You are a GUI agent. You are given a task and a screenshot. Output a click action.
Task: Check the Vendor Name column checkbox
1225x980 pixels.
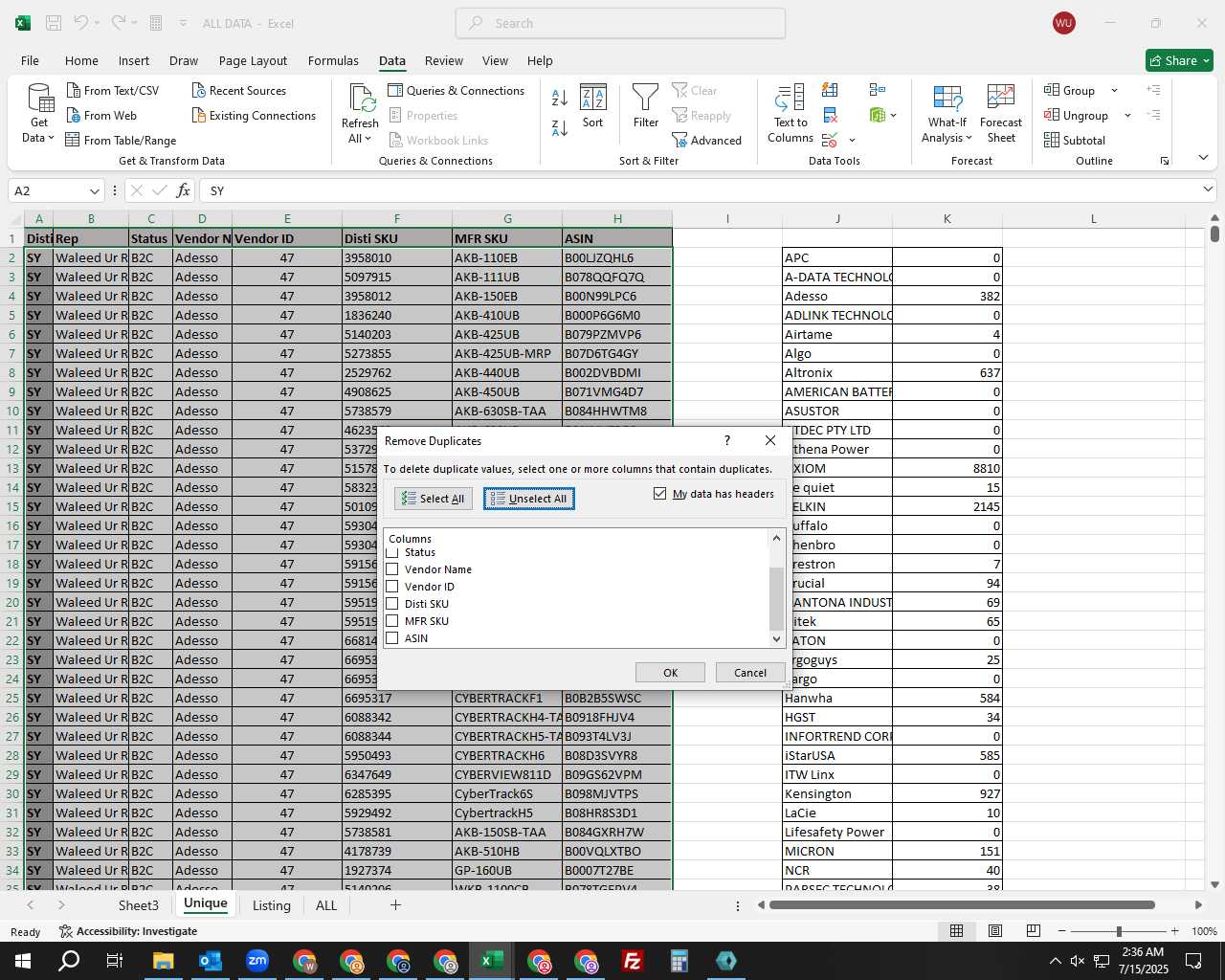click(391, 569)
